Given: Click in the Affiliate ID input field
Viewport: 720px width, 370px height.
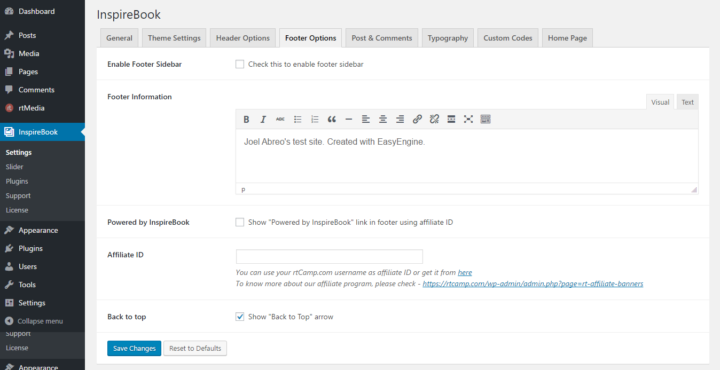Looking at the screenshot, I should tap(329, 257).
